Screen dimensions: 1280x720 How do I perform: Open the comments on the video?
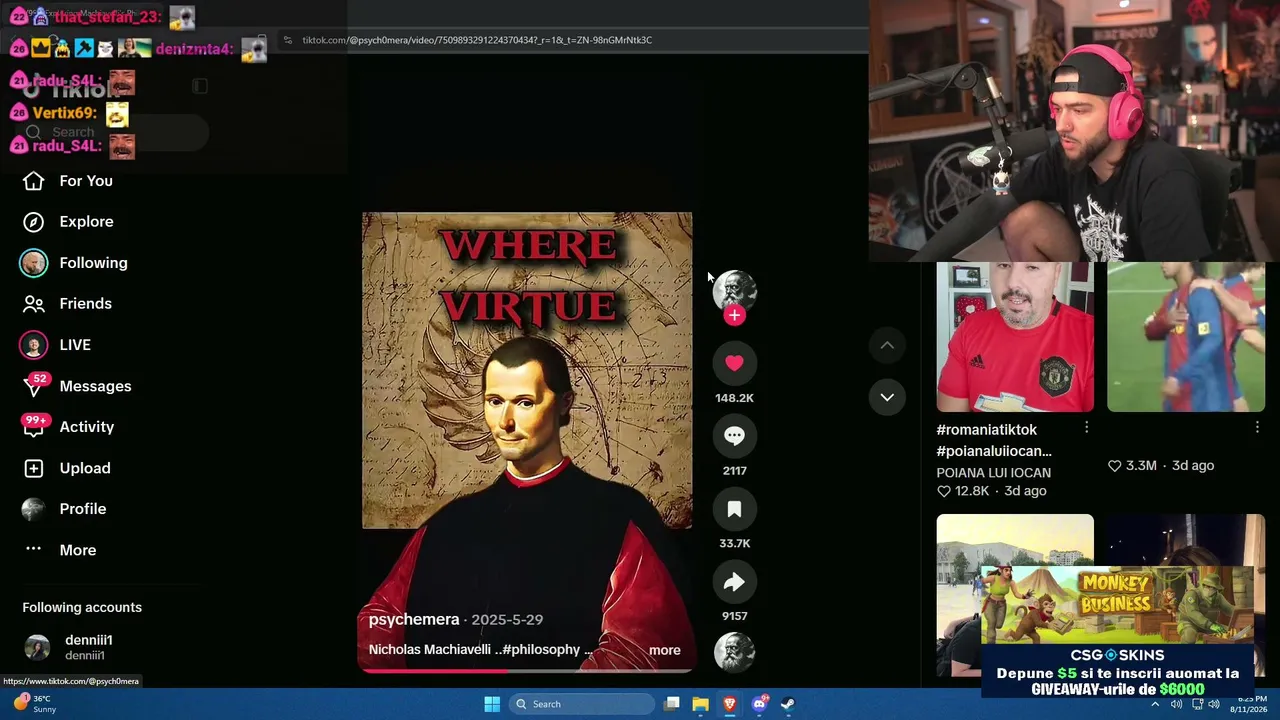pos(734,436)
